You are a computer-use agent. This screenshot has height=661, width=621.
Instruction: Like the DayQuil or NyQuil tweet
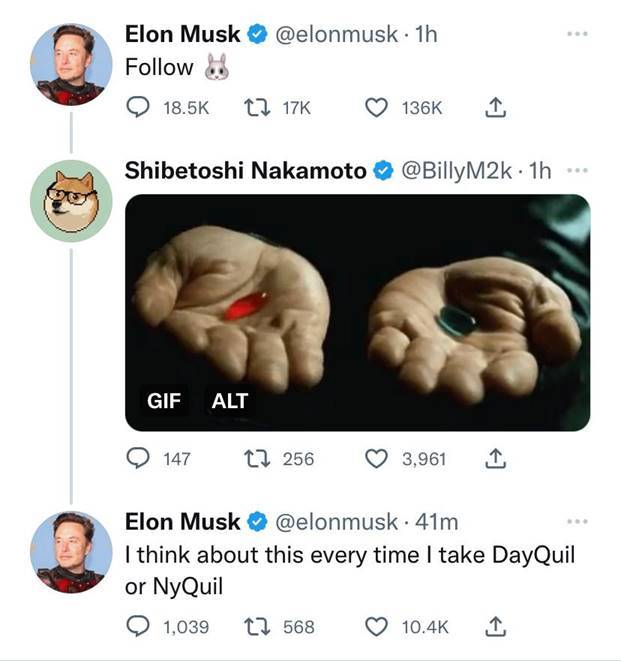click(x=376, y=627)
